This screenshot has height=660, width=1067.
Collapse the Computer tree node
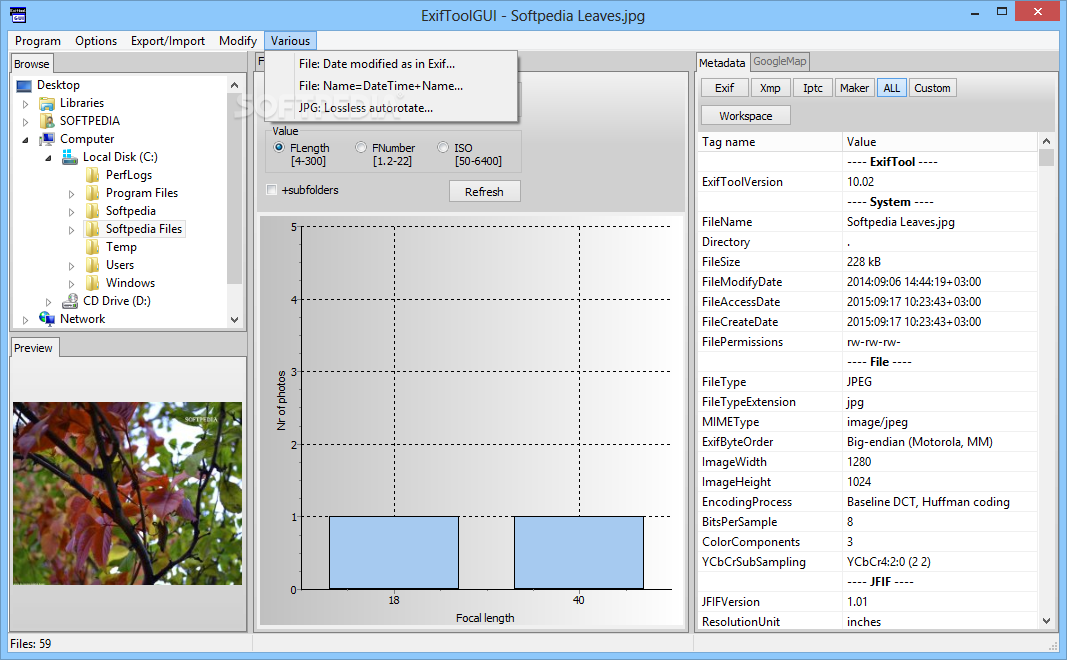[26, 140]
